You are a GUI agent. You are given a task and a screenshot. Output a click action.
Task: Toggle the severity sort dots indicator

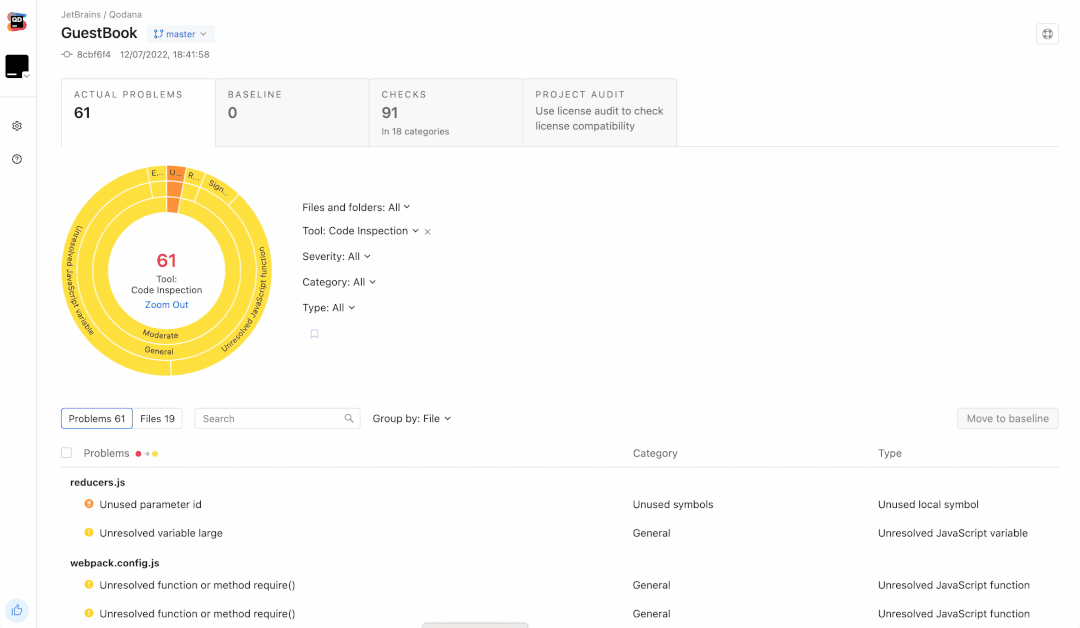[147, 454]
